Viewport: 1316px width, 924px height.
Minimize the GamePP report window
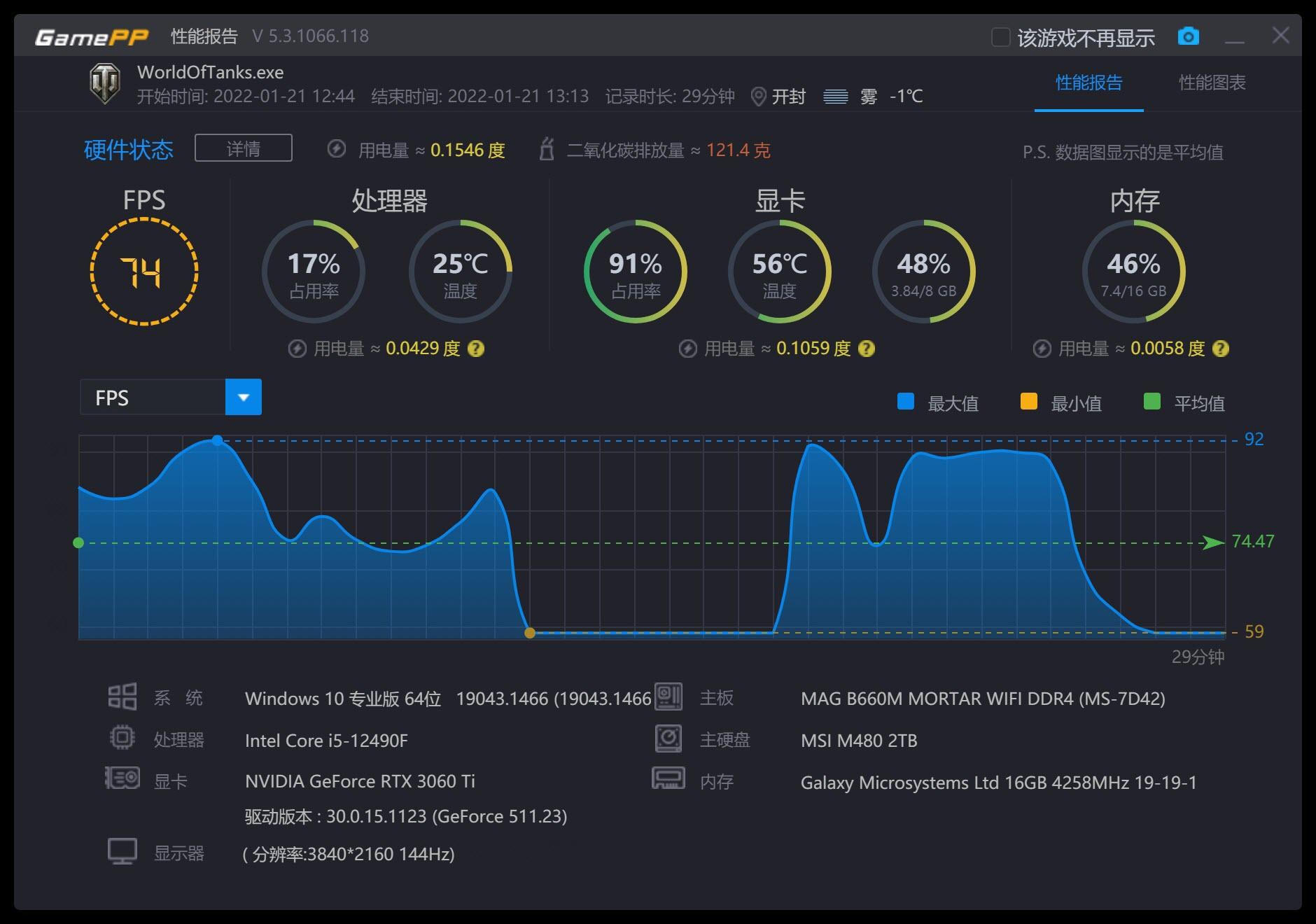(x=1235, y=37)
